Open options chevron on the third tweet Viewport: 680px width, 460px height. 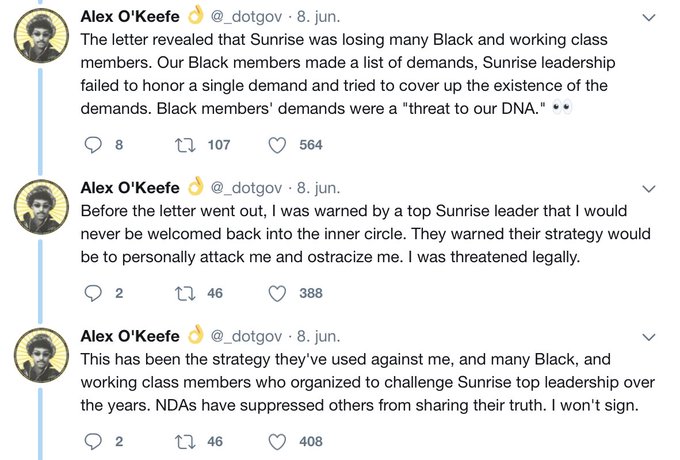coord(649,336)
